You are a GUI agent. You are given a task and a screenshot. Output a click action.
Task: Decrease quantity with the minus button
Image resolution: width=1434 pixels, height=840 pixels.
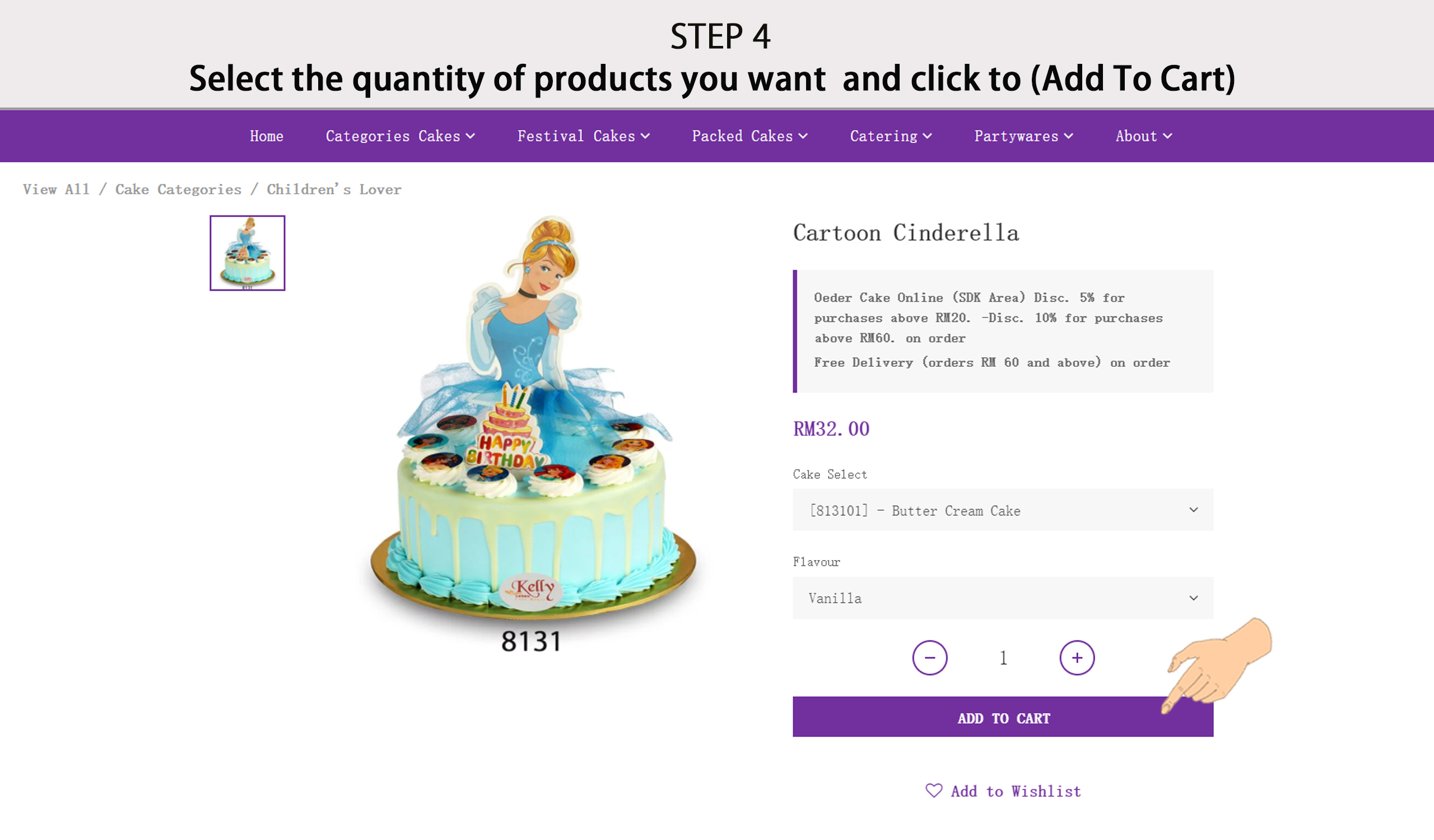pyautogui.click(x=929, y=657)
